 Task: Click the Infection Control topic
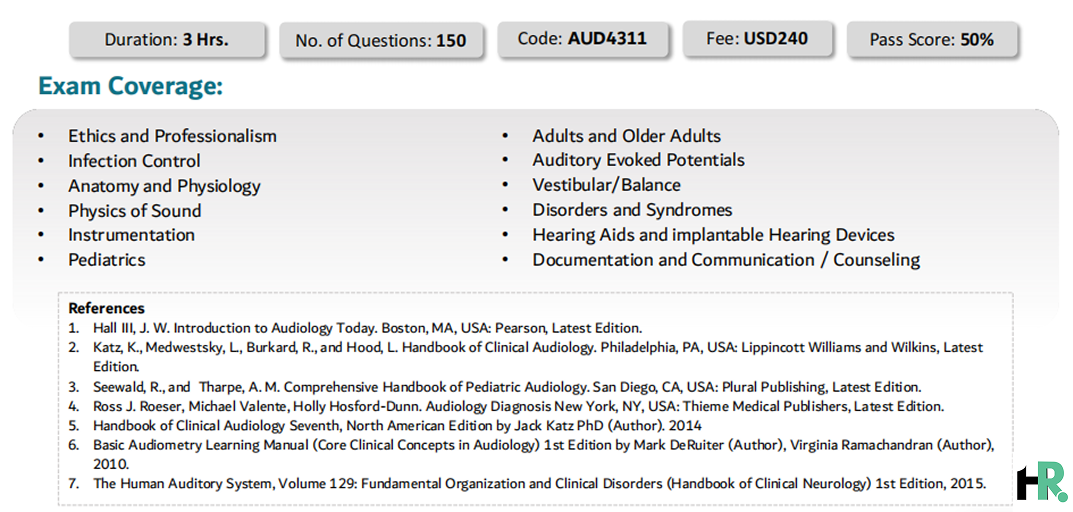click(x=134, y=161)
